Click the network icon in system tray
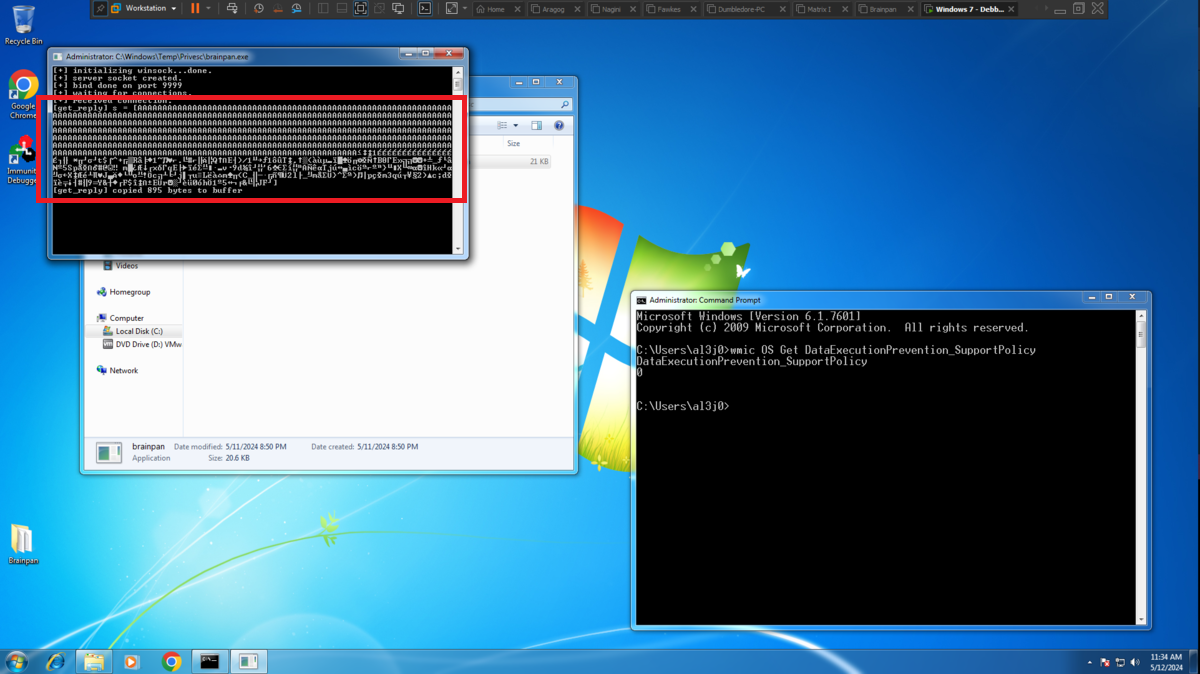This screenshot has width=1200, height=674. pyautogui.click(x=1120, y=662)
